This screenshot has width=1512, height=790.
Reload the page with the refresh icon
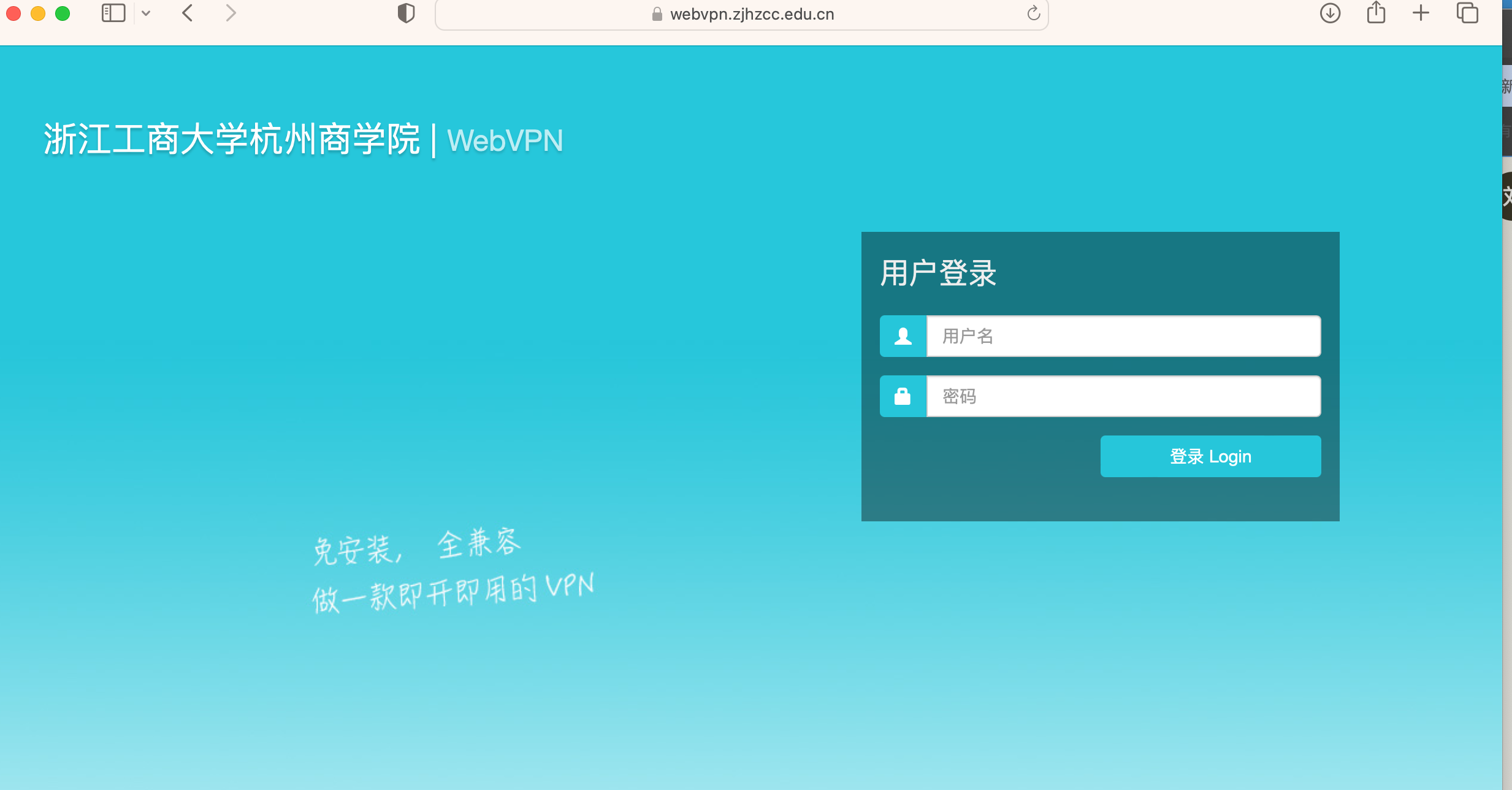click(1033, 13)
